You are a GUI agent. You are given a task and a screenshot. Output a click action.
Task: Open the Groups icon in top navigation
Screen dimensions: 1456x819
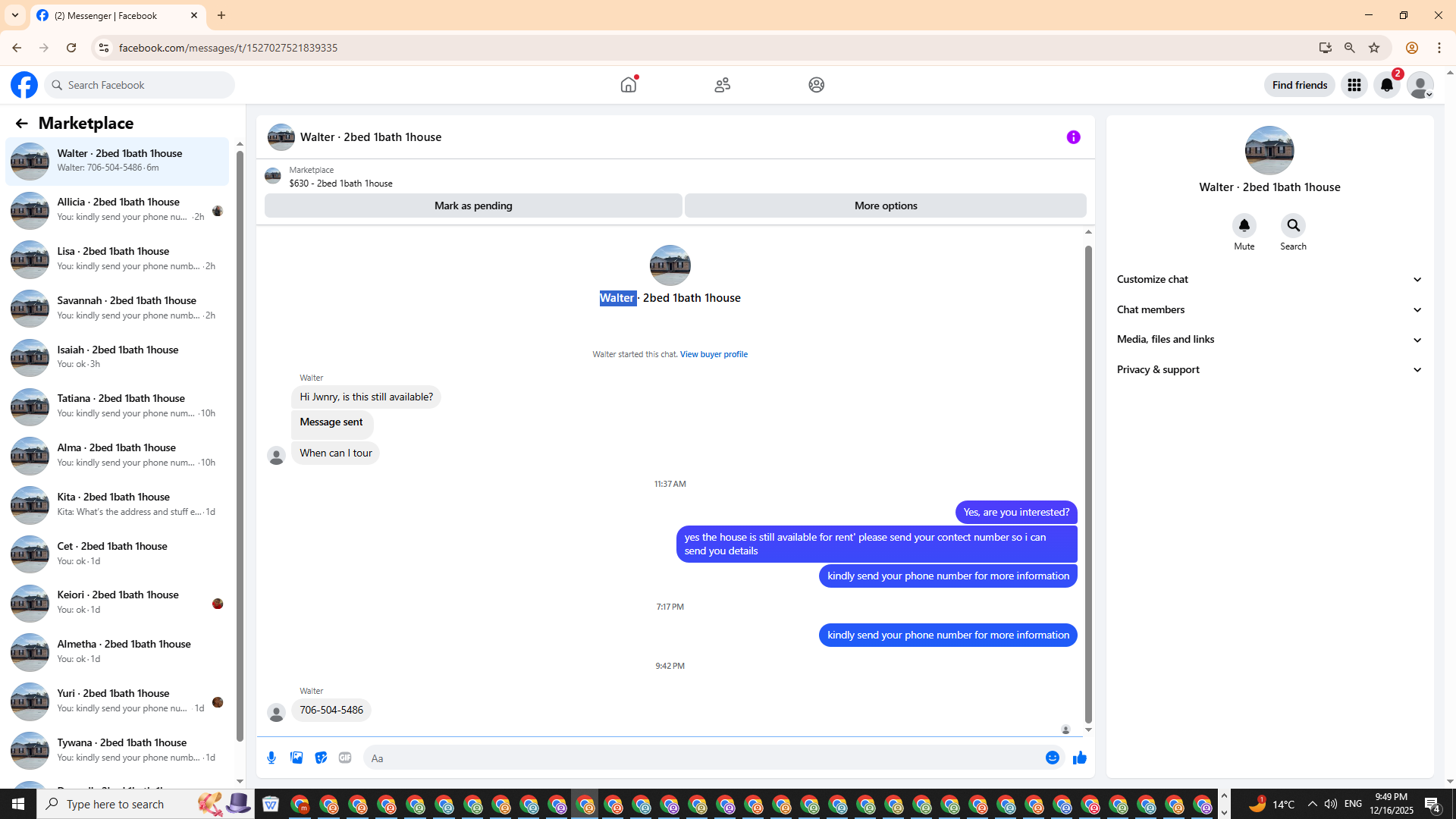(816, 85)
